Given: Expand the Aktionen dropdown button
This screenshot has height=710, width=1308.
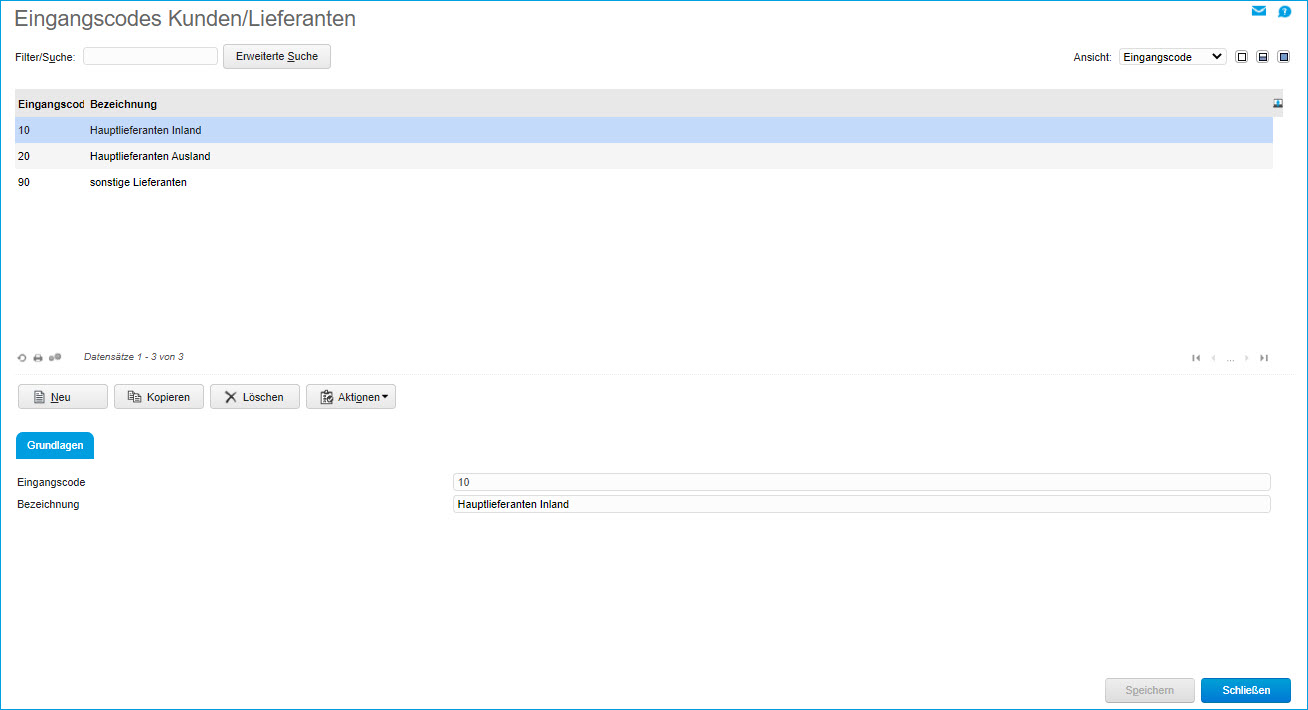Looking at the screenshot, I should [x=351, y=397].
